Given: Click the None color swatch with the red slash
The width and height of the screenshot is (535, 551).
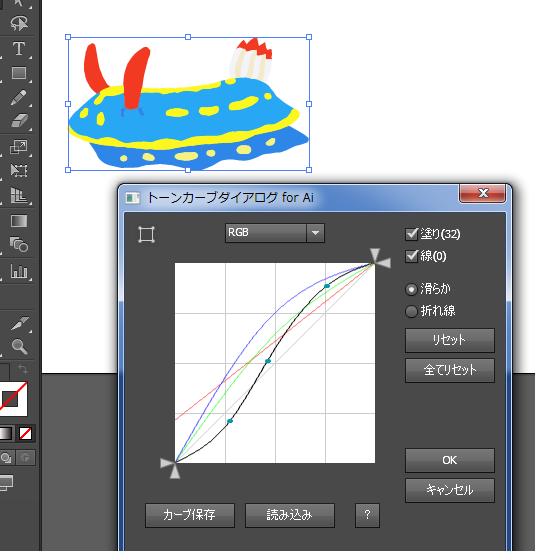Looking at the screenshot, I should pos(26,433).
